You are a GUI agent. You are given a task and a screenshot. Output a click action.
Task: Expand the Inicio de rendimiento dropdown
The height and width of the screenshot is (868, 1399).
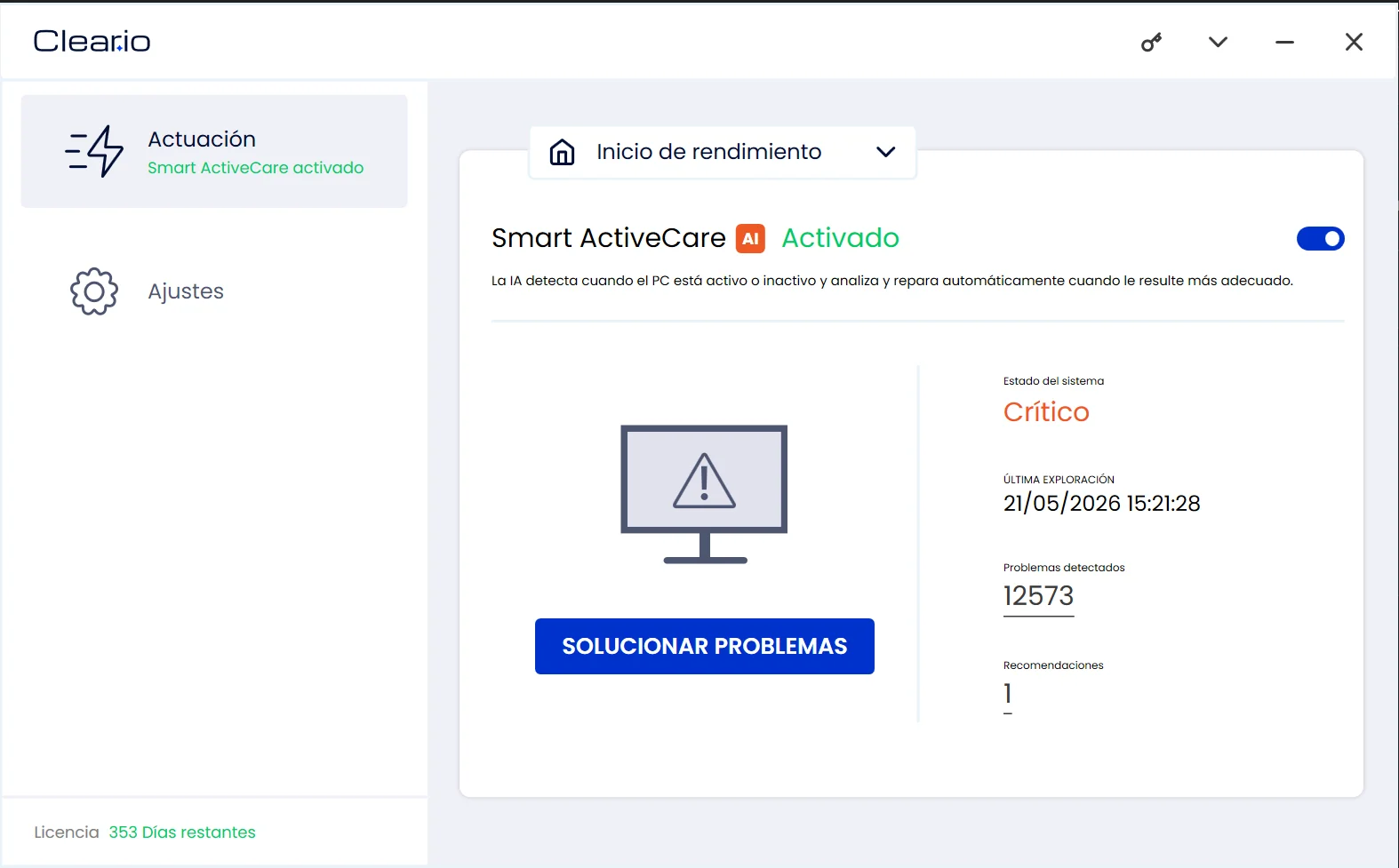pyautogui.click(x=723, y=152)
